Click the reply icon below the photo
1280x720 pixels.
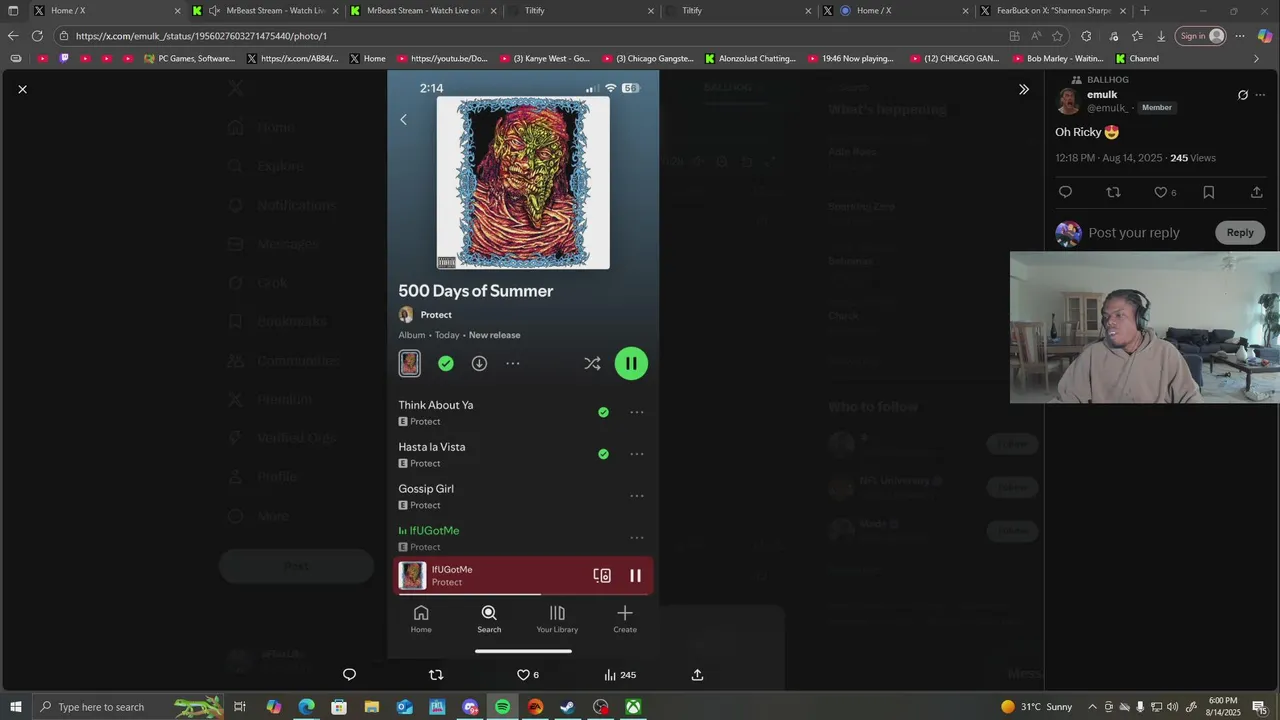[349, 675]
